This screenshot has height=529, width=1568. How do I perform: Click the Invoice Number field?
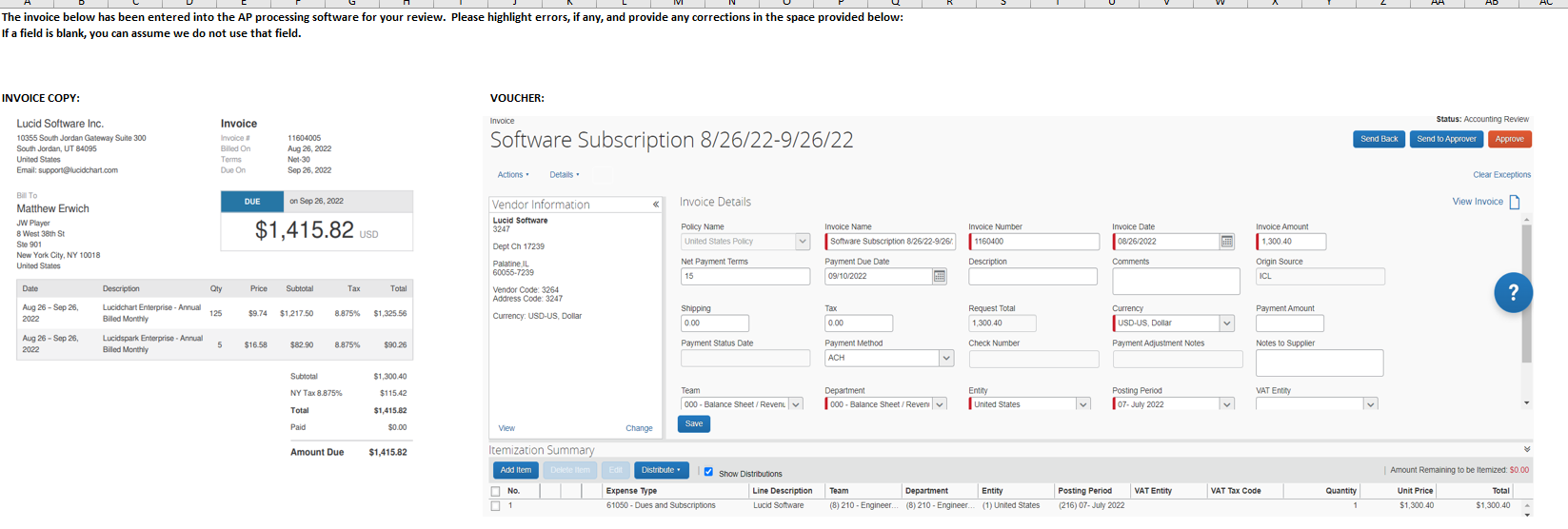[1034, 242]
